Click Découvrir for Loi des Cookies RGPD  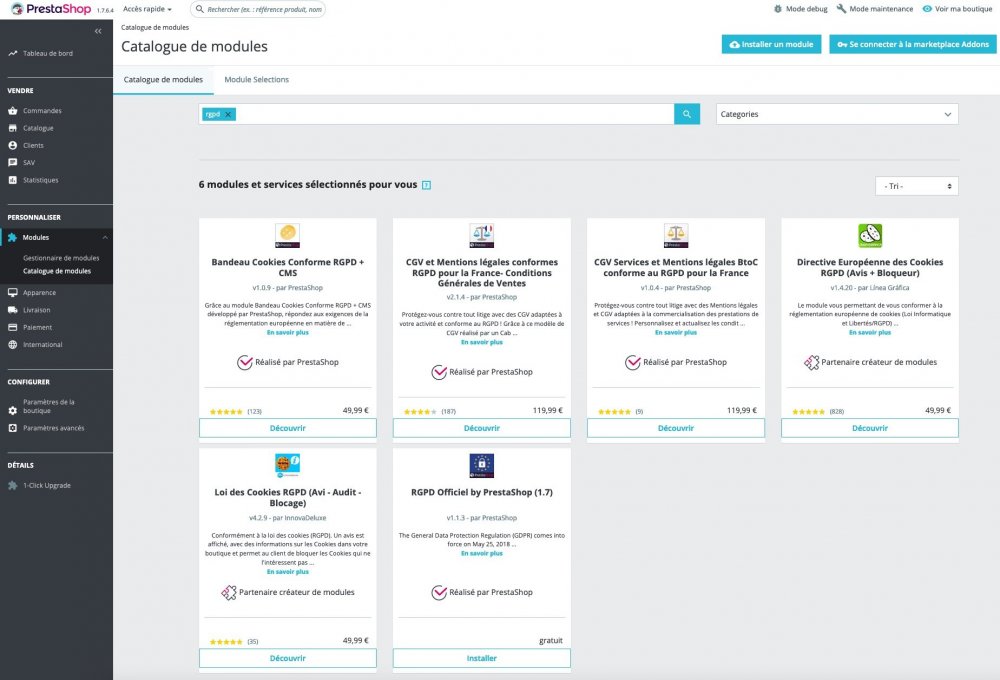288,658
